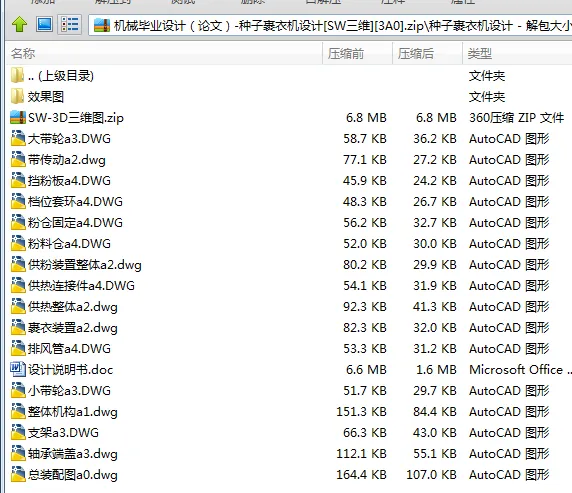This screenshot has height=493, width=572.
Task: Click file name 排风管a4.DWG
Action: pyautogui.click(x=69, y=349)
